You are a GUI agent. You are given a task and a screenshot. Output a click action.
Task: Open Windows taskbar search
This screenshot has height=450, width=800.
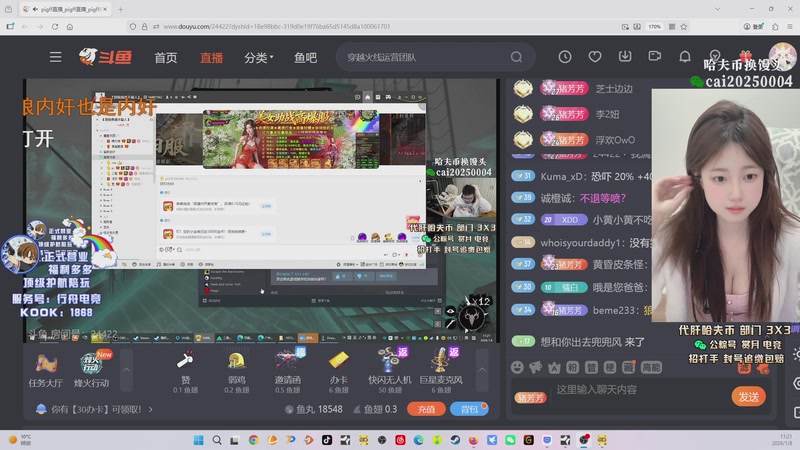point(217,440)
